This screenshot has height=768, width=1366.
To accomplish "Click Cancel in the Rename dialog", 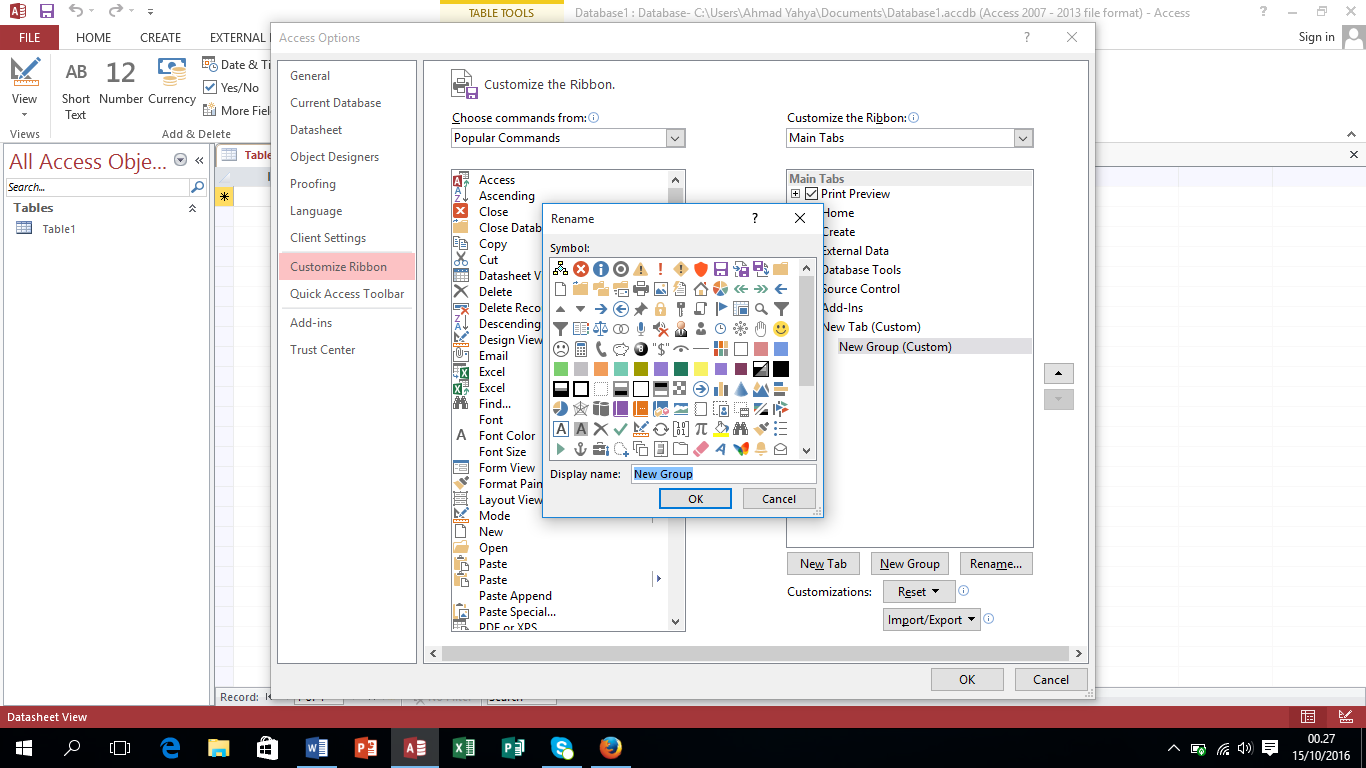I will tap(778, 498).
